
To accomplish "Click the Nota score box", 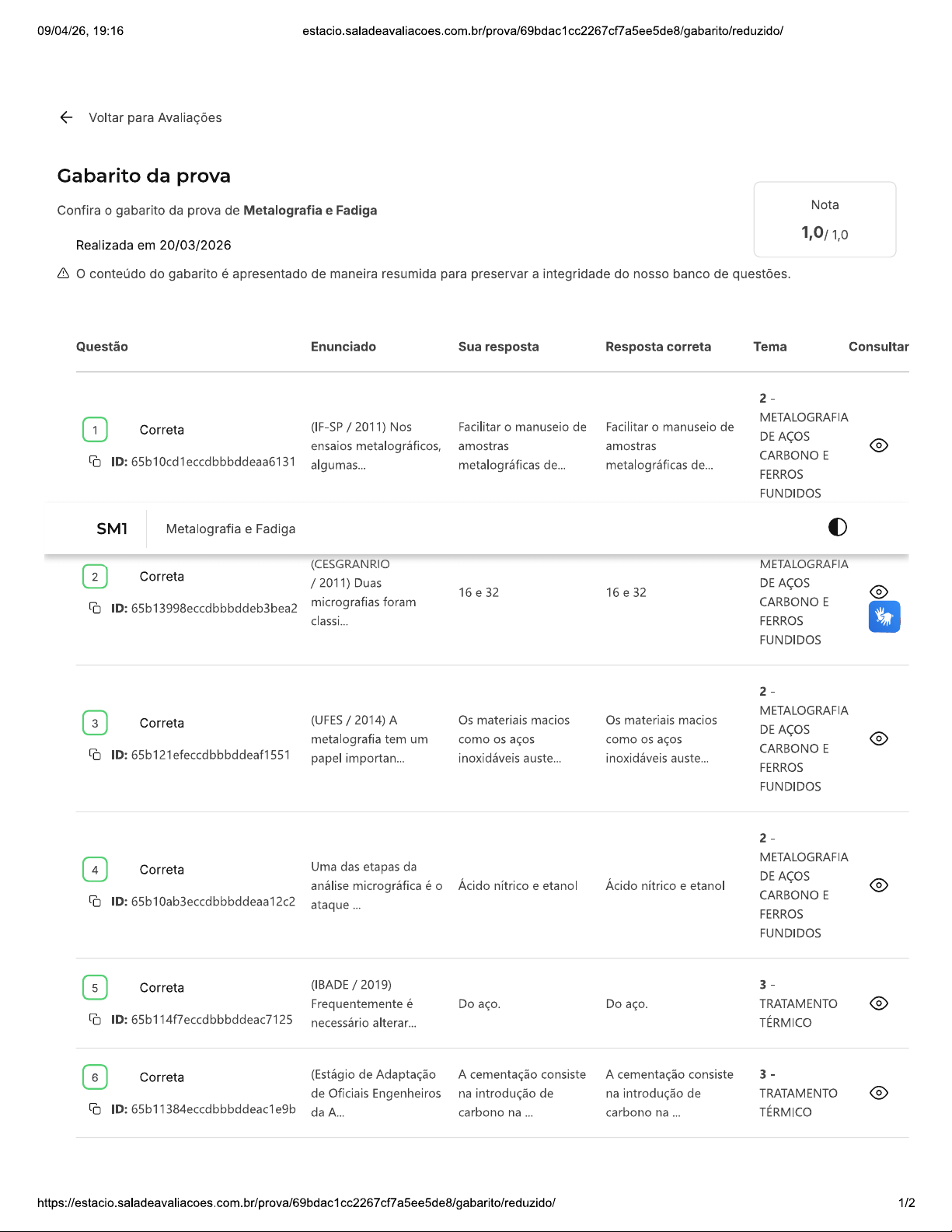I will [x=825, y=219].
